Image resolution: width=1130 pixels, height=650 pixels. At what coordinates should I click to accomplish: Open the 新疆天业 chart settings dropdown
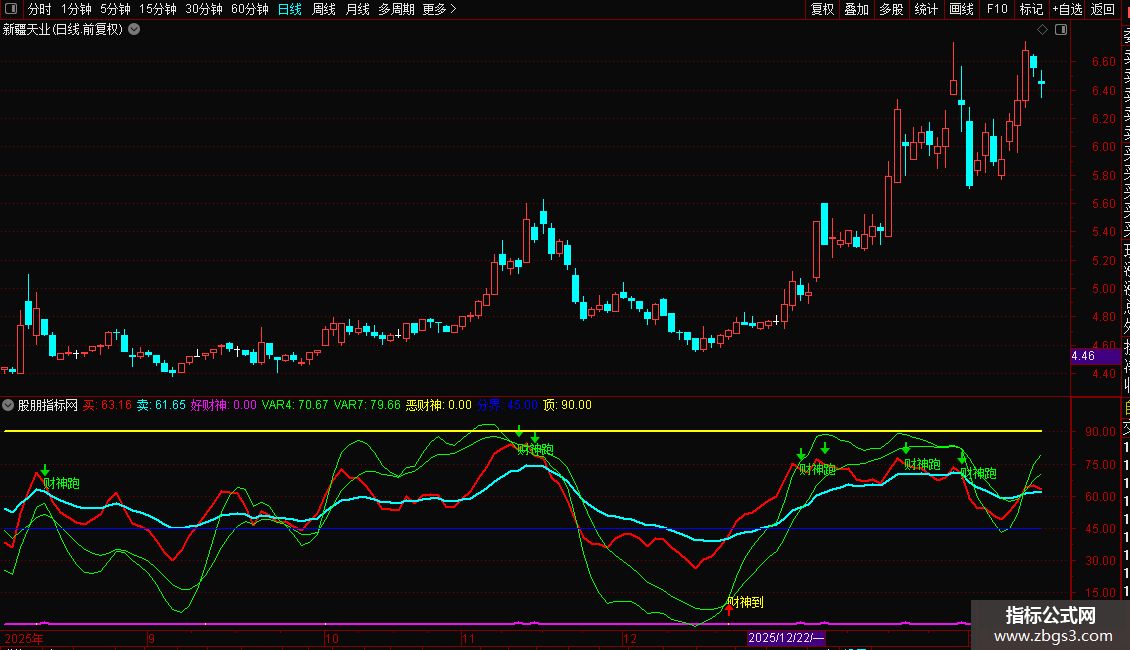pos(135,30)
